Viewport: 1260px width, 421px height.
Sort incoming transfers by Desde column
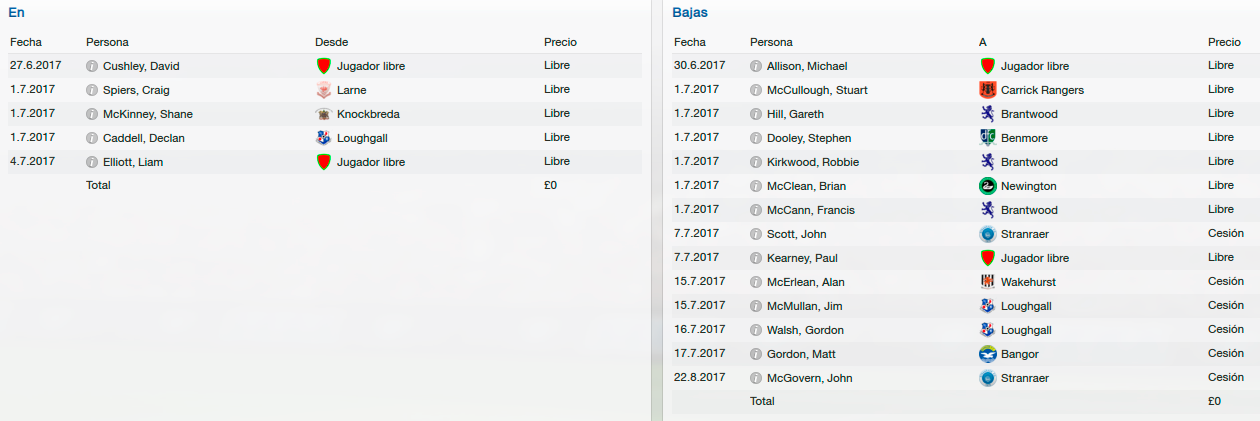[331, 42]
